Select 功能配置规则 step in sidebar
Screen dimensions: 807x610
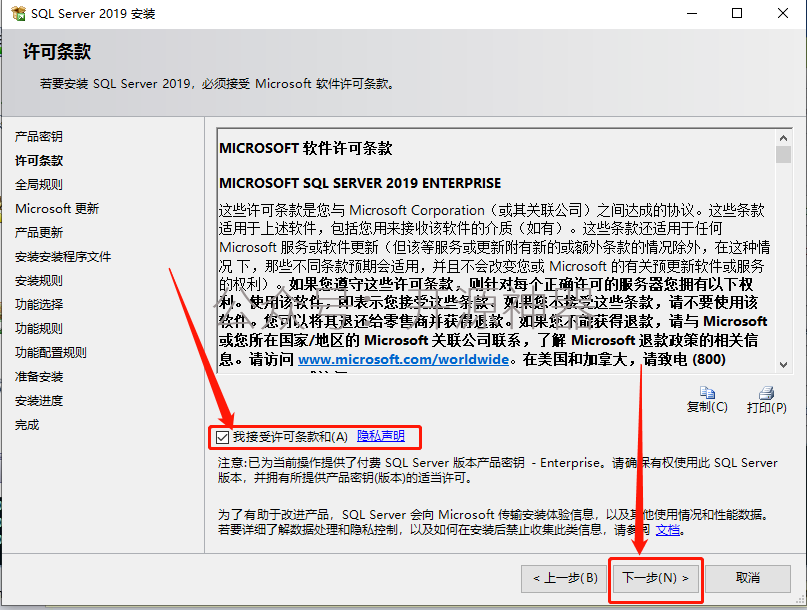coord(50,353)
